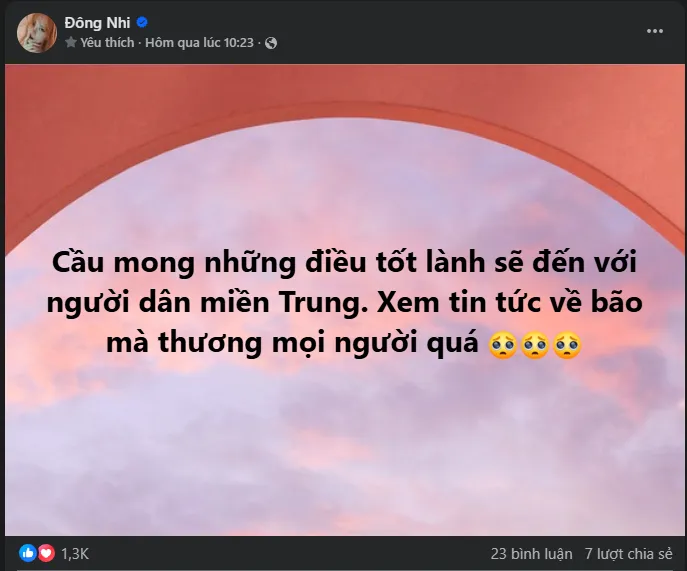The image size is (687, 571).
Task: Open the Đông Nhi page name link
Action: coord(97,22)
